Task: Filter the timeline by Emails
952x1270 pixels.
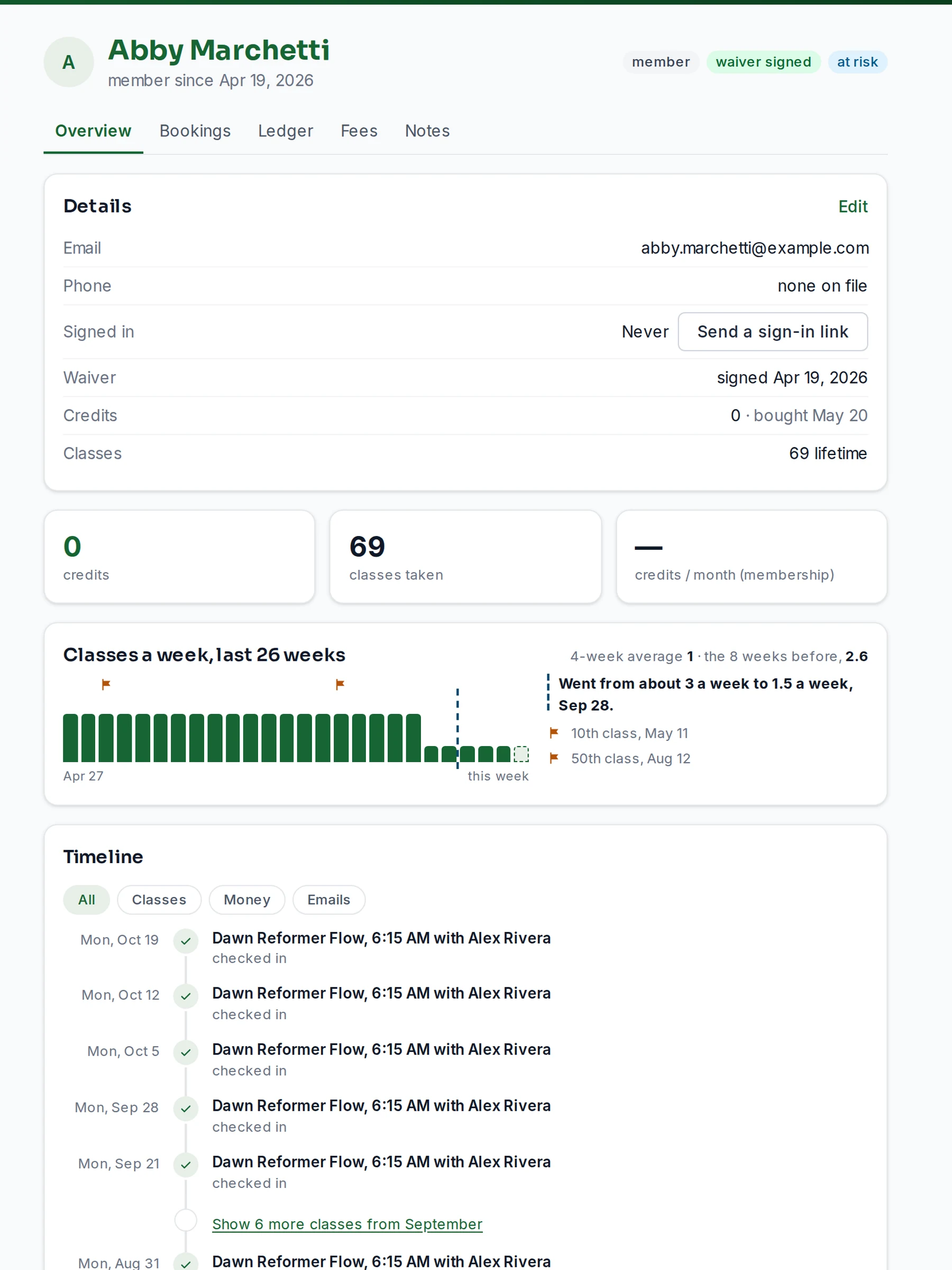Action: click(x=329, y=900)
